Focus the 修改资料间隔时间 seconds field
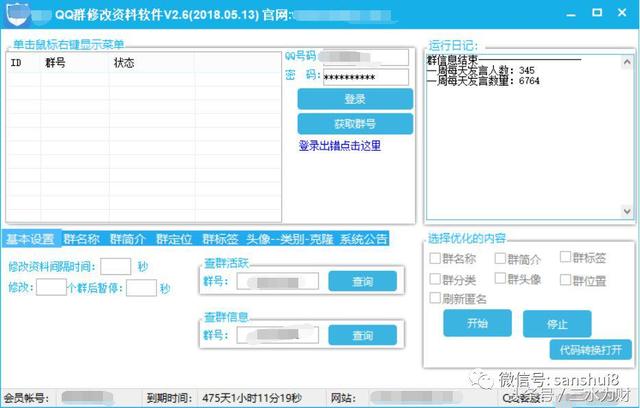This screenshot has height=408, width=640. 116,266
